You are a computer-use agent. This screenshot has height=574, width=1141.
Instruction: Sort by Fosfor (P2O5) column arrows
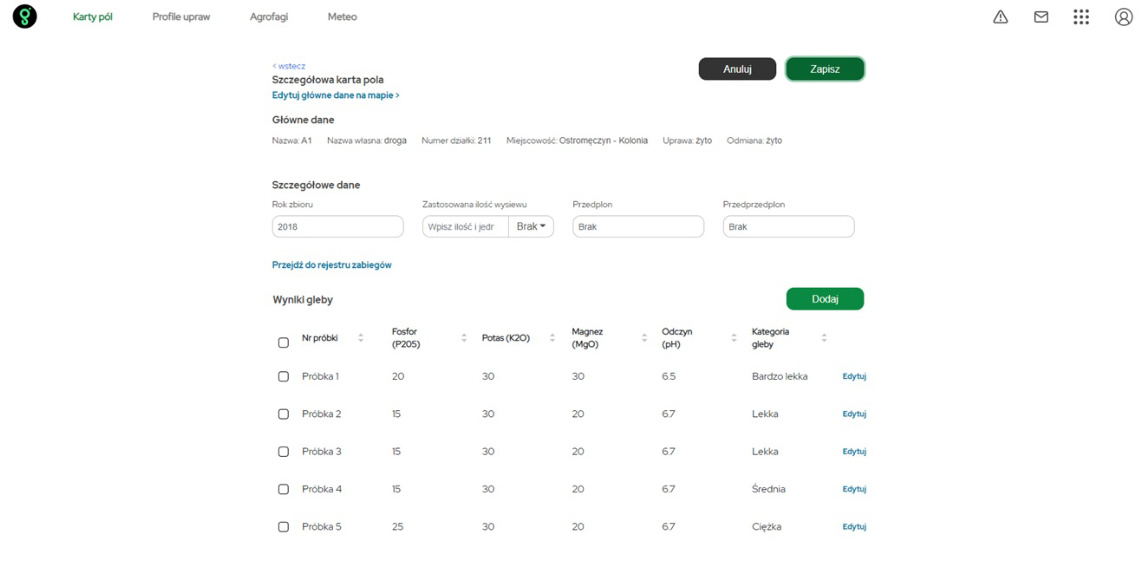[x=464, y=338]
